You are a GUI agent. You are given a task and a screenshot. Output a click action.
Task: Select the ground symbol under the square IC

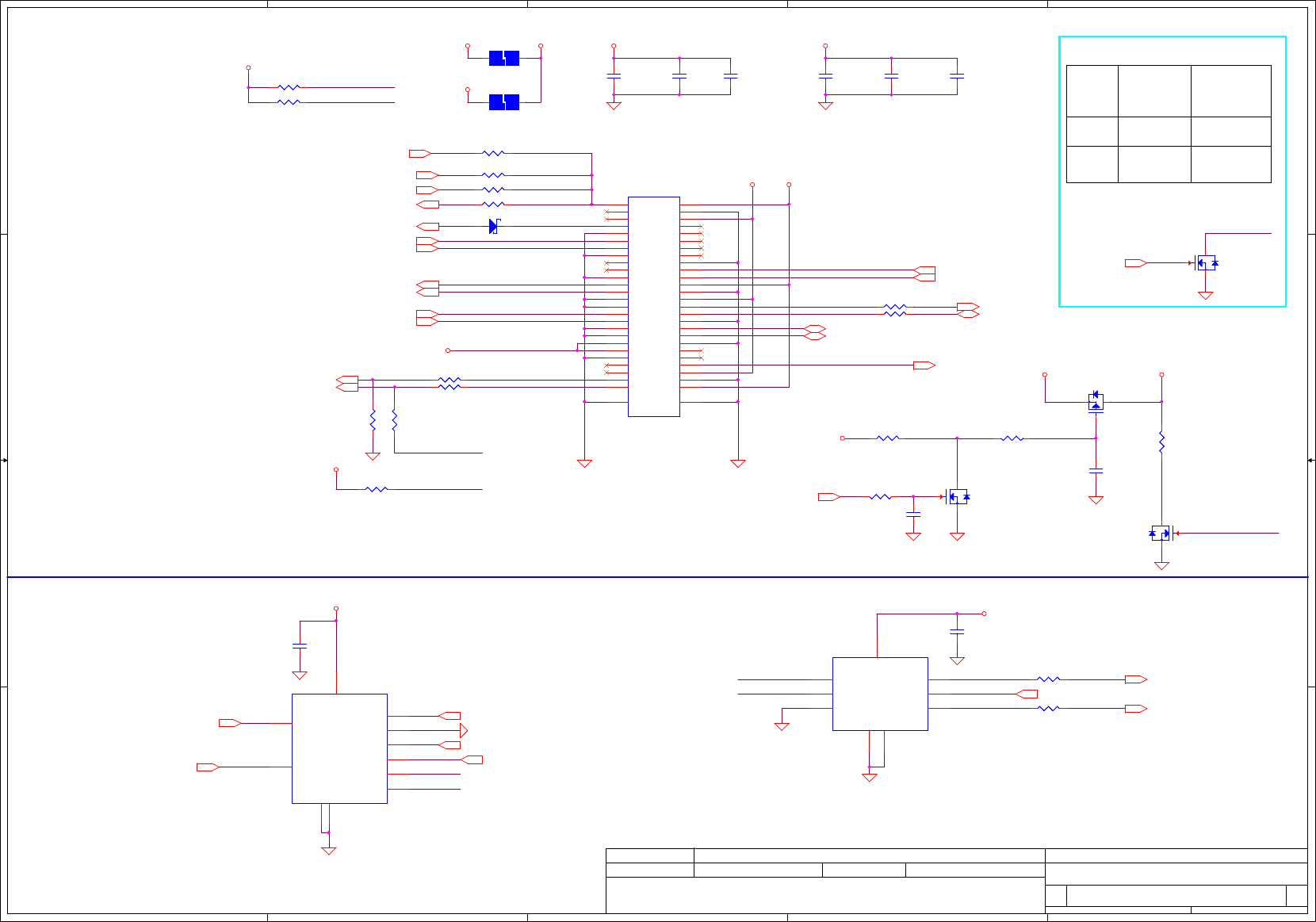(x=329, y=851)
